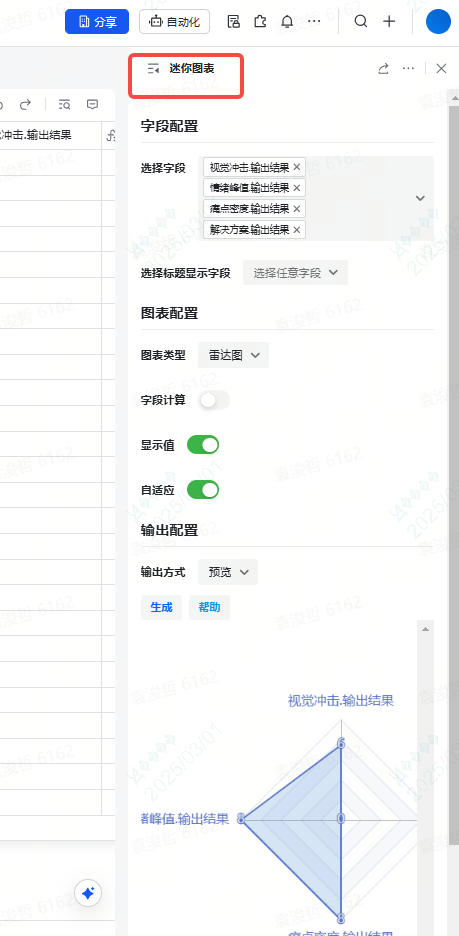
Task: Expand the 雷达图 chart type dropdown
Action: point(234,355)
